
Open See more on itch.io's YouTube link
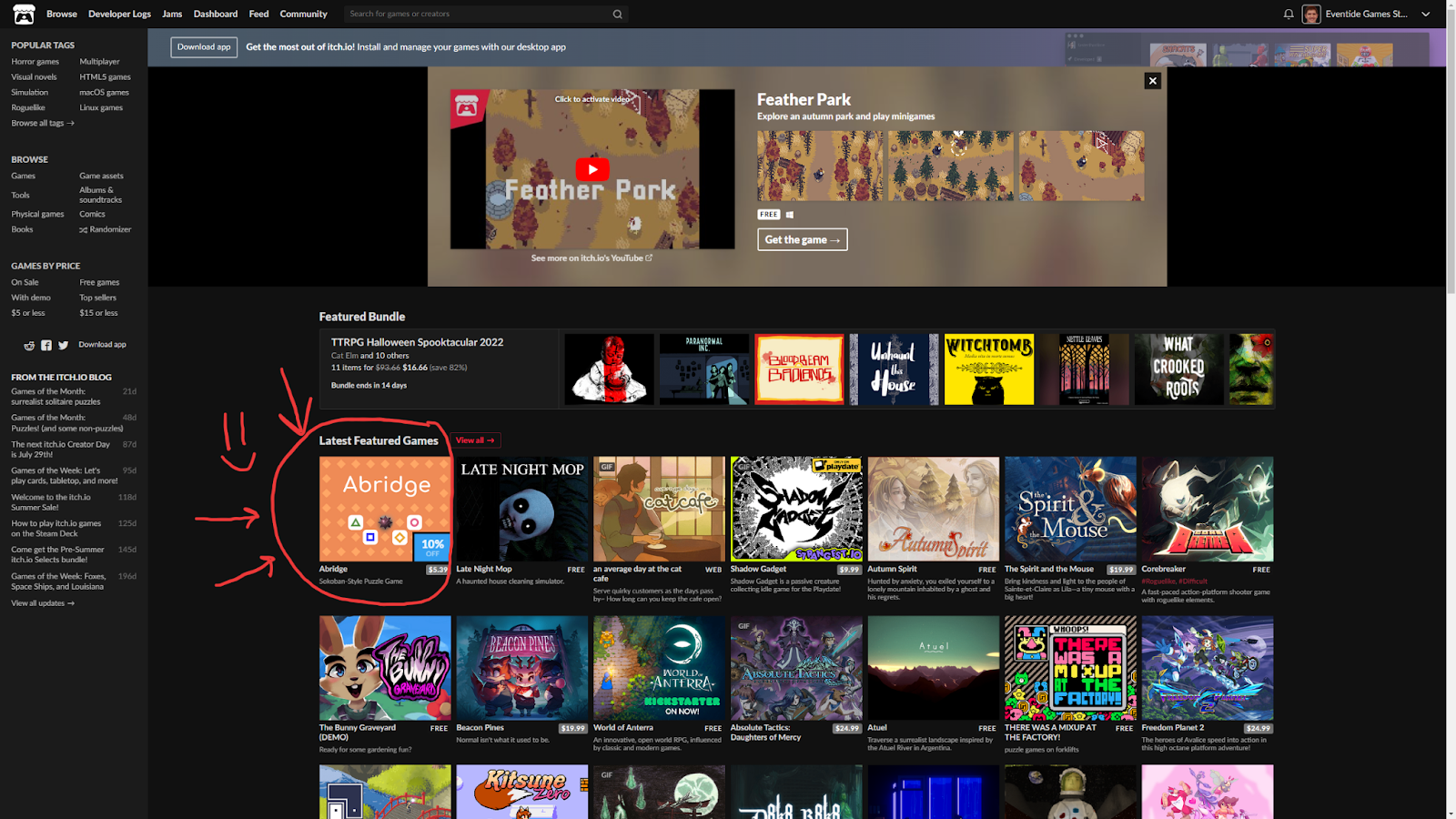coord(591,258)
